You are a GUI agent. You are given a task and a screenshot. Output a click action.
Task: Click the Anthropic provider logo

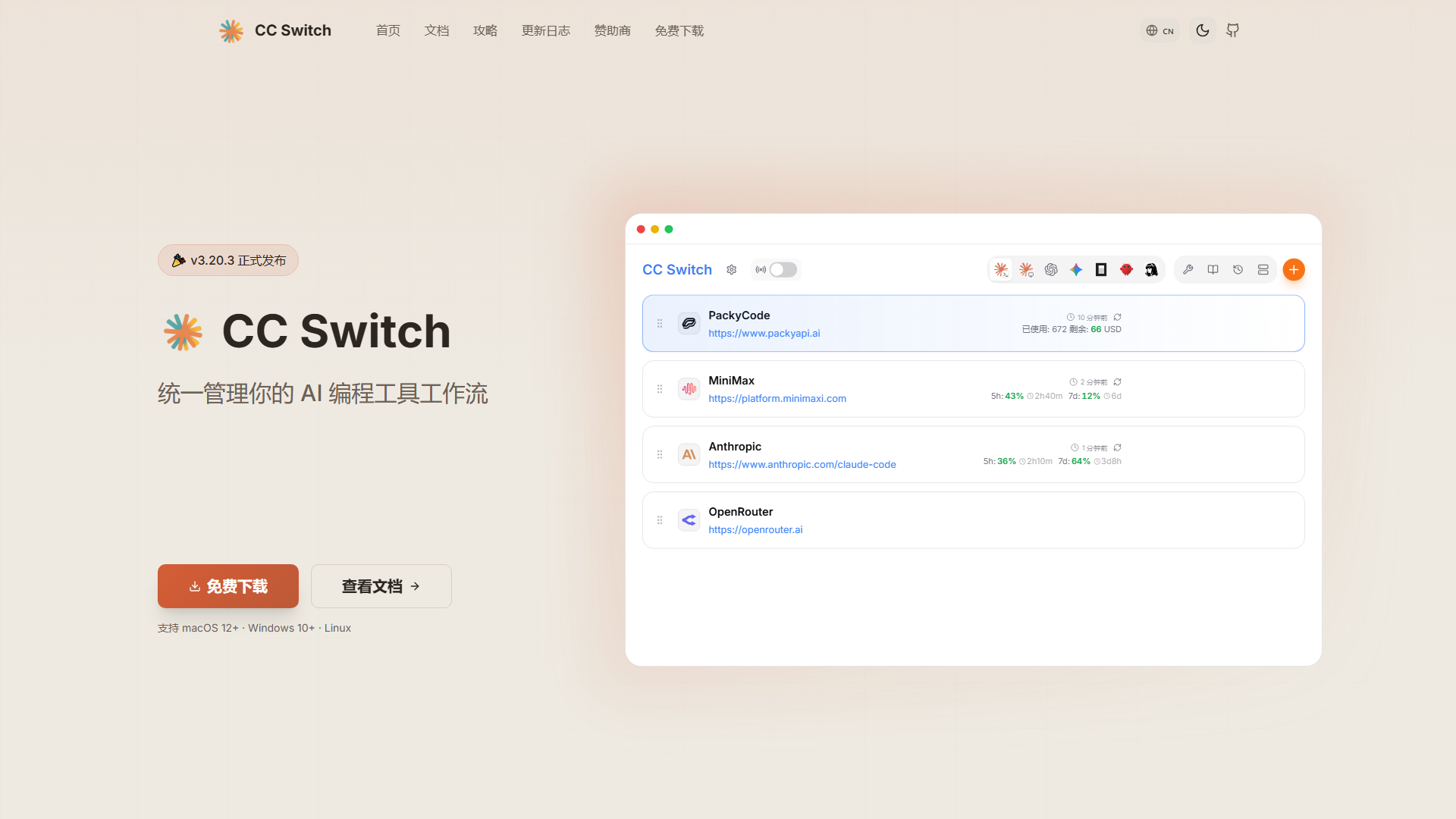pyautogui.click(x=689, y=455)
